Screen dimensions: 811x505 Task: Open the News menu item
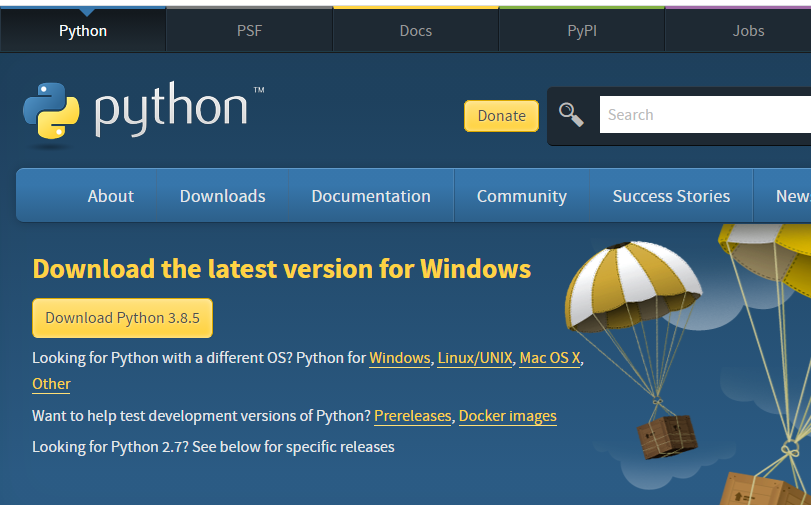click(793, 196)
